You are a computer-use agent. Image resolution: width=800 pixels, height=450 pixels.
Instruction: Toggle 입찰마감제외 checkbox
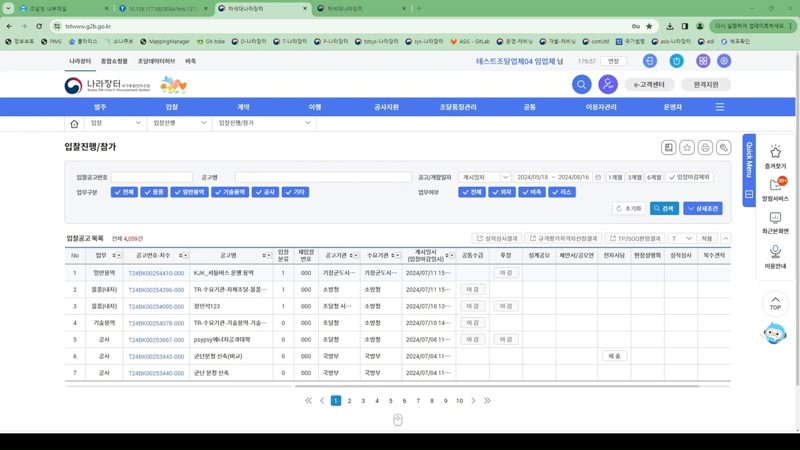coord(689,177)
